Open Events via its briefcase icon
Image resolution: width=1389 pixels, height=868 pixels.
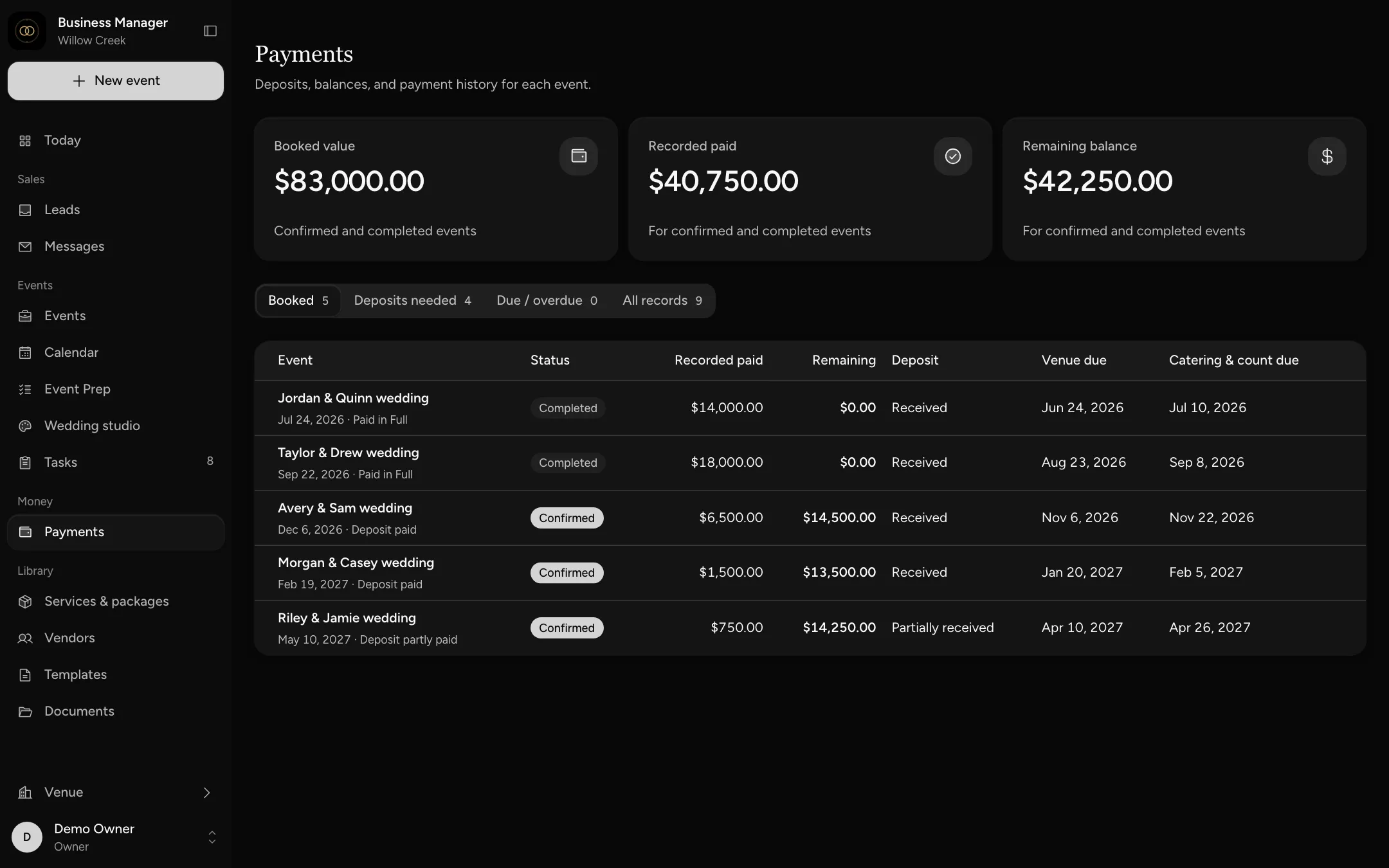[x=25, y=316]
